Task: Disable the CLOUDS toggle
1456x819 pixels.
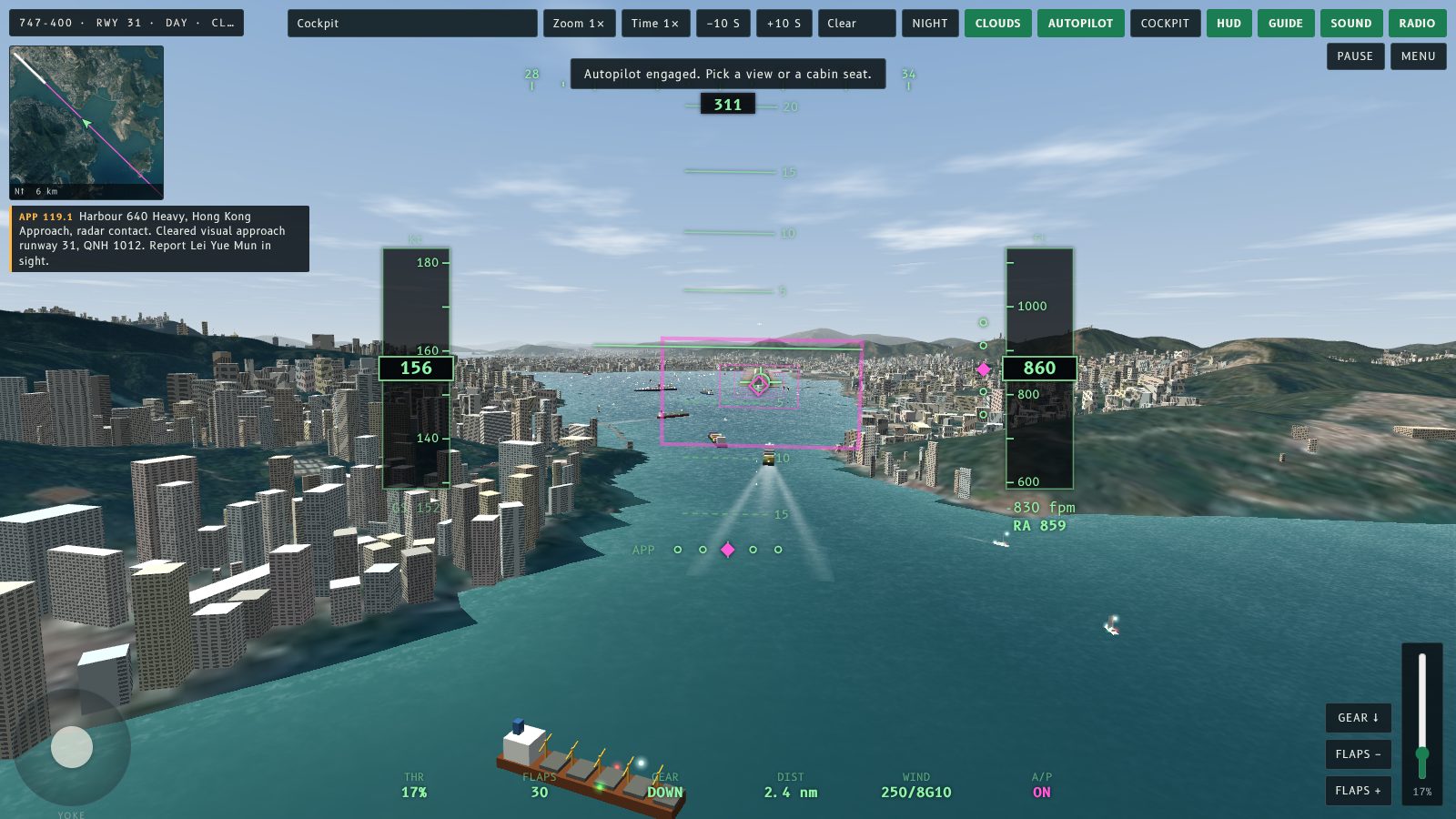Action: [x=998, y=23]
